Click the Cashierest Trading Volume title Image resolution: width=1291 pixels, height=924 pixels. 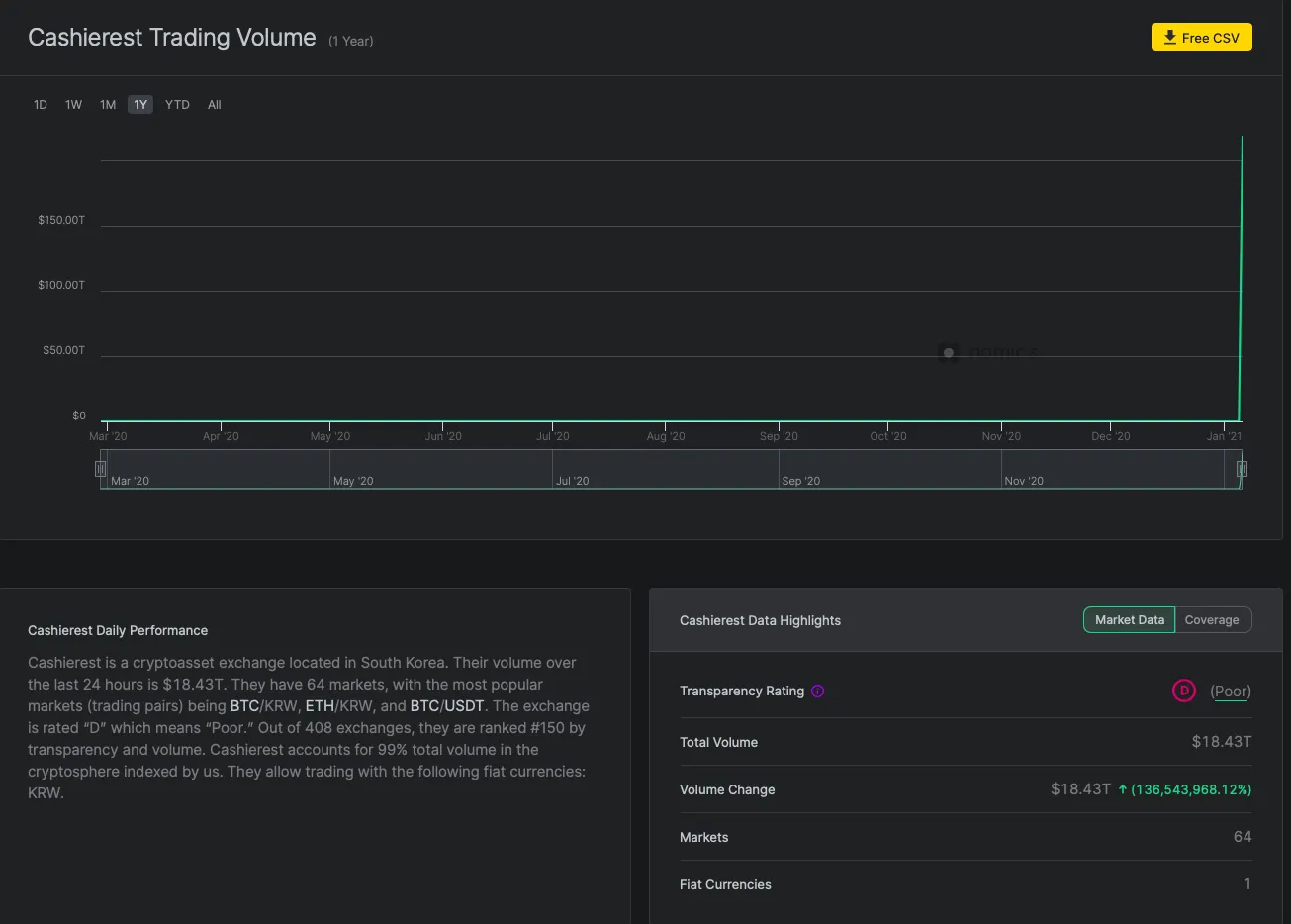tap(172, 38)
